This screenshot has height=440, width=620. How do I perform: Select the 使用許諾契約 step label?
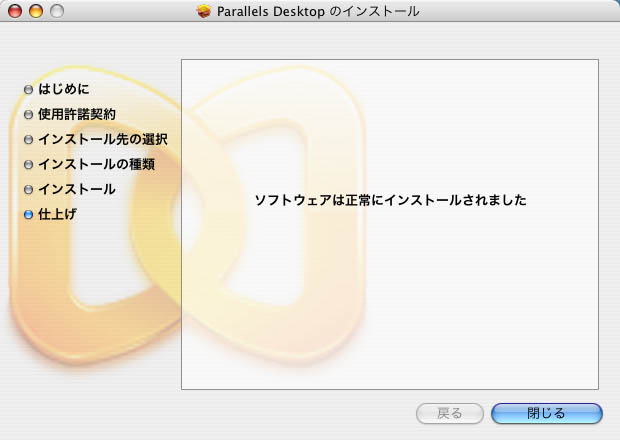coord(76,114)
